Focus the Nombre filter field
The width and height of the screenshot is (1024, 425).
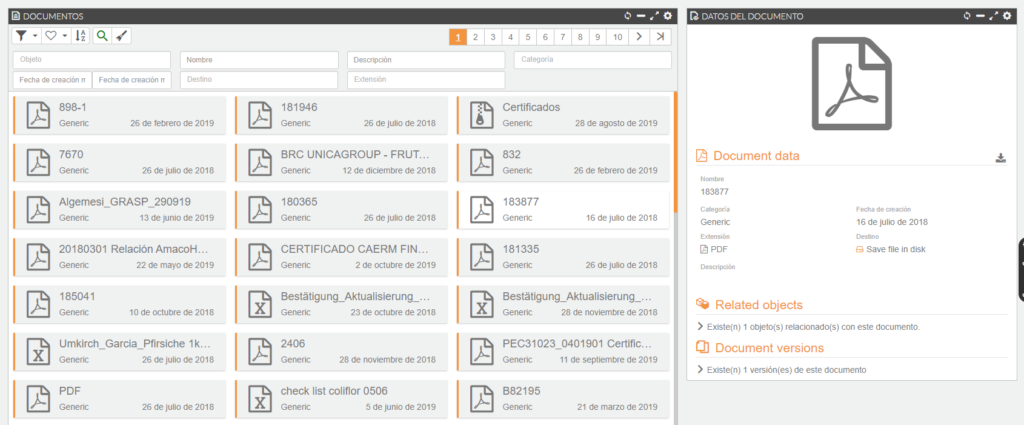click(259, 59)
